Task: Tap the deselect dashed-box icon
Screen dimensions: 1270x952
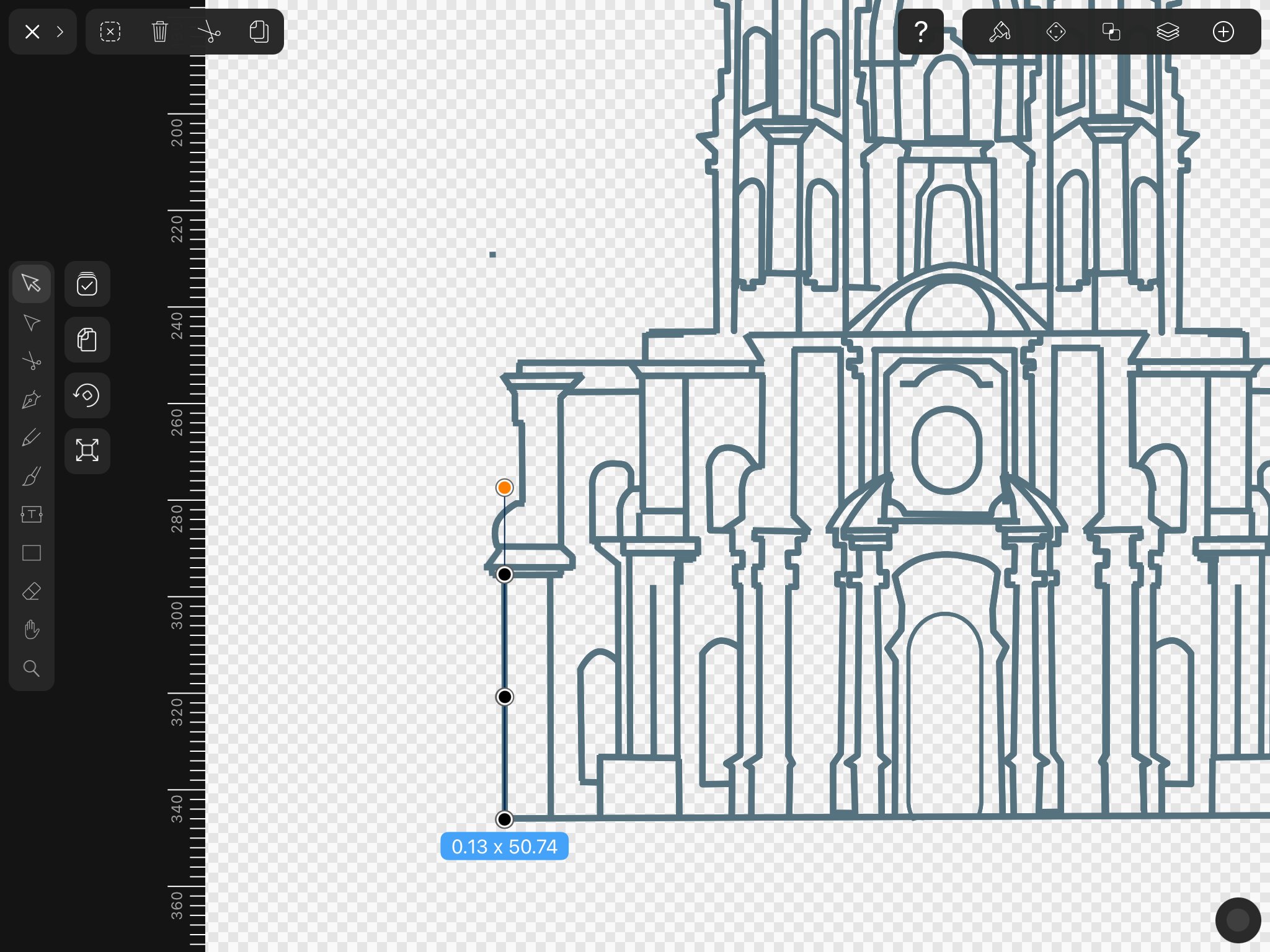Action: point(110,32)
